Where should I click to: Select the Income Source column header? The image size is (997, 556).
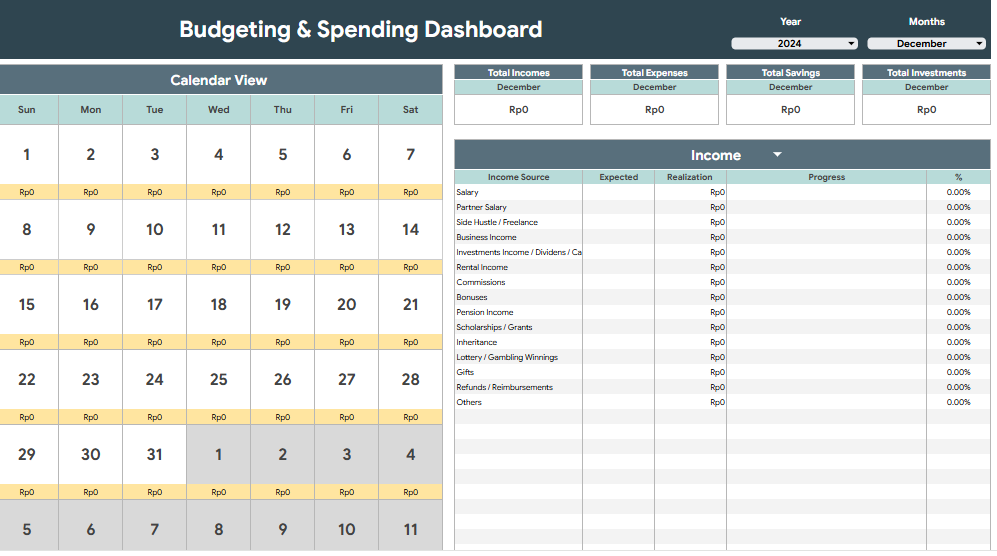tap(518, 177)
